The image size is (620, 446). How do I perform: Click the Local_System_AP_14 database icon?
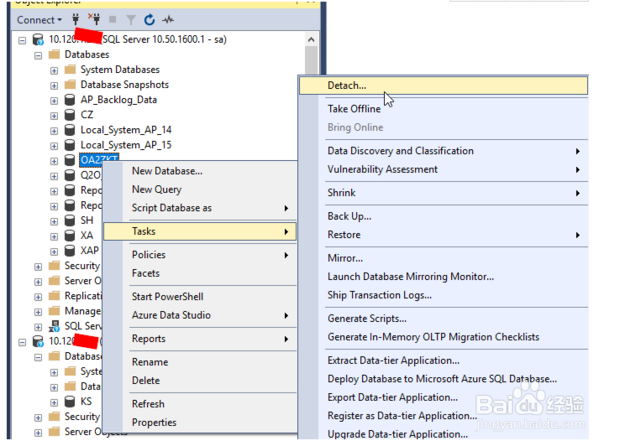(x=70, y=130)
